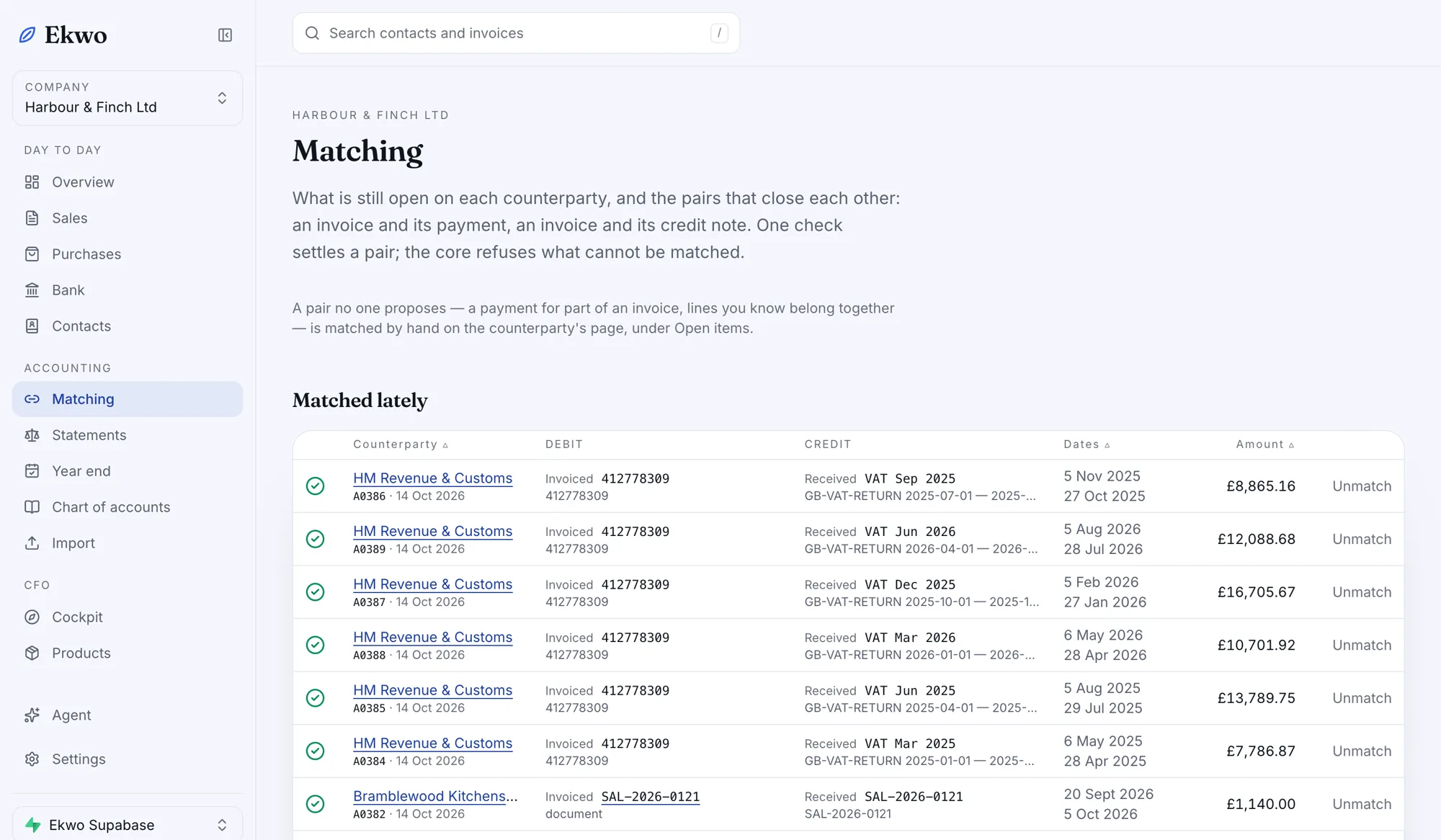Open SAL-2026-0121 invoiced debit link
1441x840 pixels.
[x=650, y=797]
